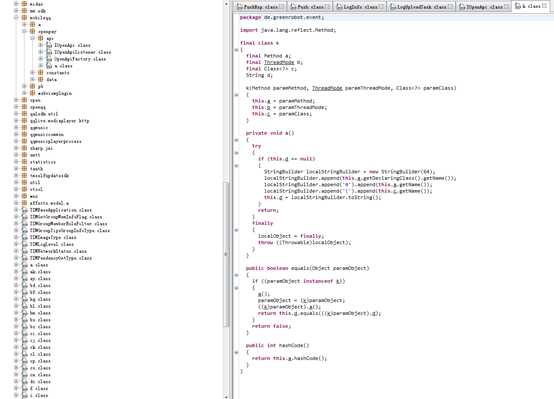Click the bd.class file icon
Screen dimensions: 554x399
pyautogui.click(x=24, y=286)
